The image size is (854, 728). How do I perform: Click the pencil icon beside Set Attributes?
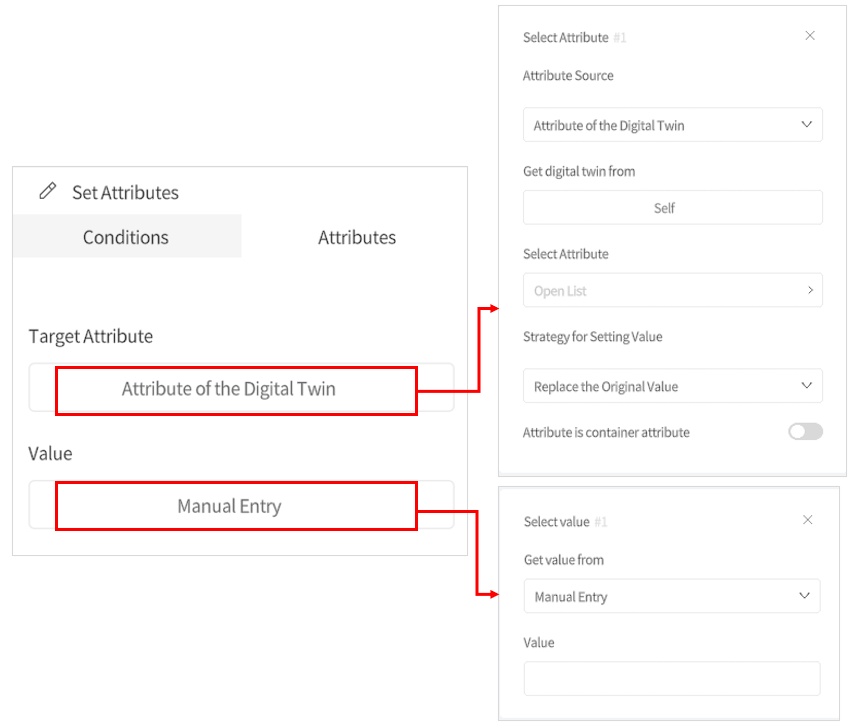47,191
